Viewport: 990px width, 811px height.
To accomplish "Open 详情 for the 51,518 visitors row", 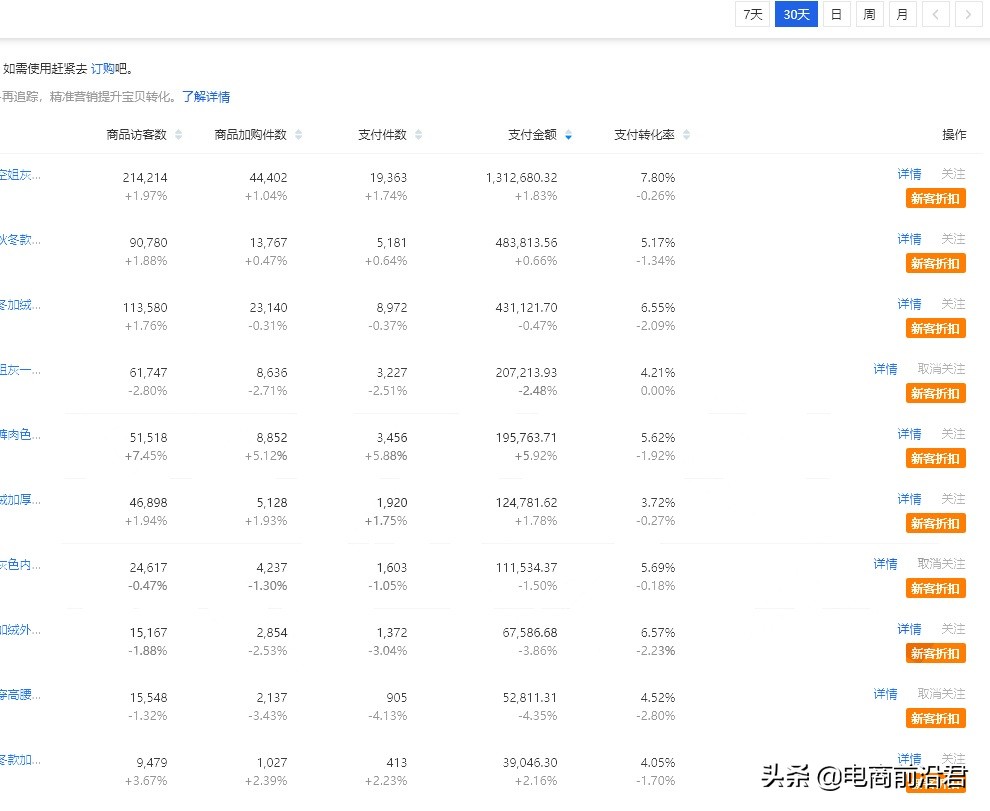I will [909, 434].
